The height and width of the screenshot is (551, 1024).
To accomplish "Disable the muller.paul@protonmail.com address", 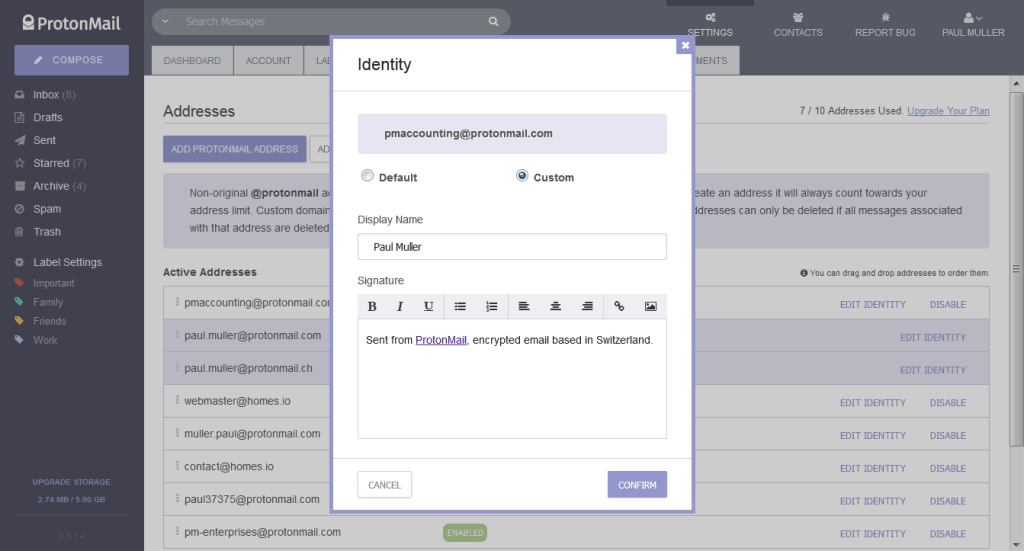I will (x=948, y=435).
